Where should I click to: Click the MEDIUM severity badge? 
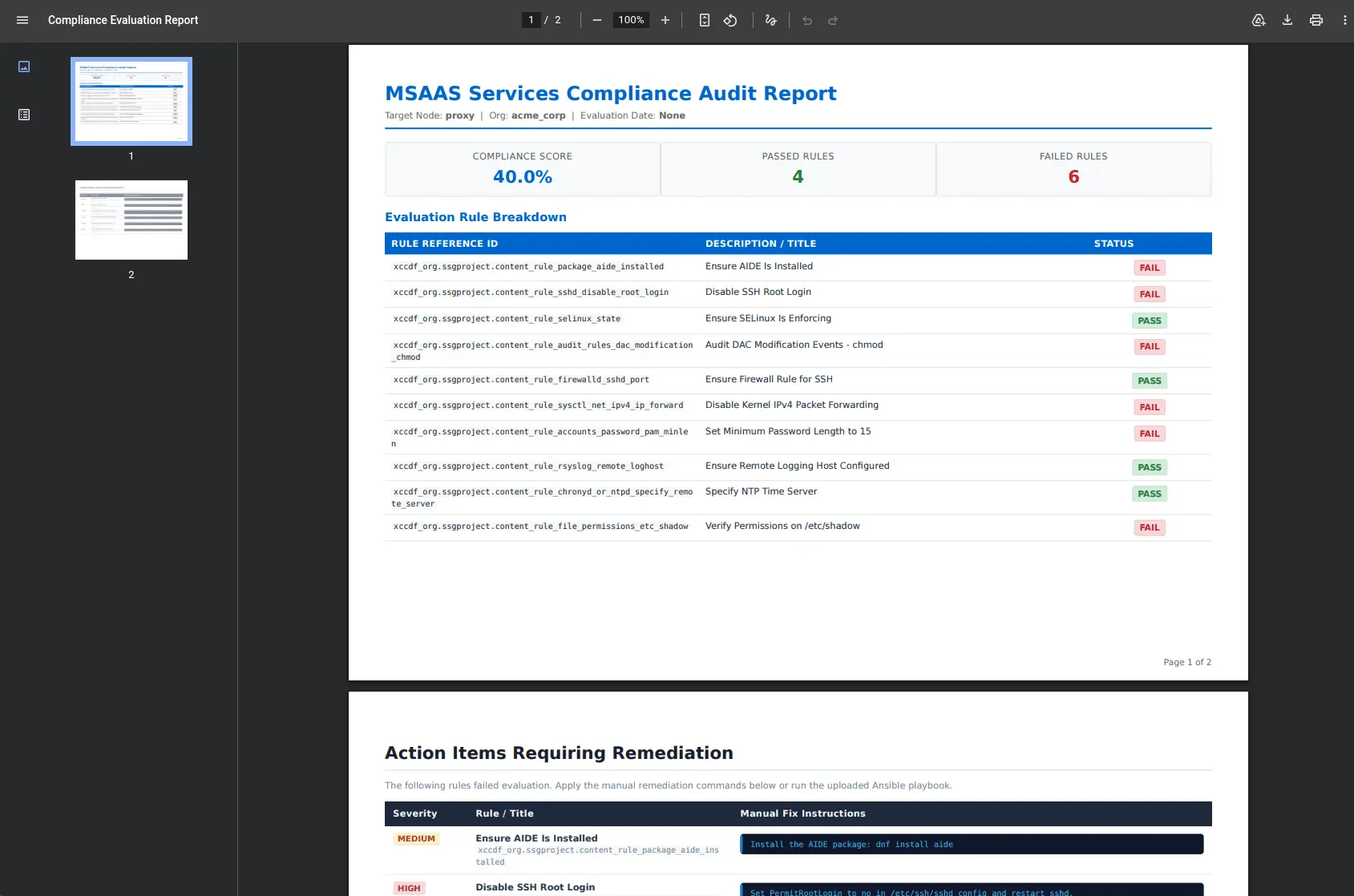(416, 838)
